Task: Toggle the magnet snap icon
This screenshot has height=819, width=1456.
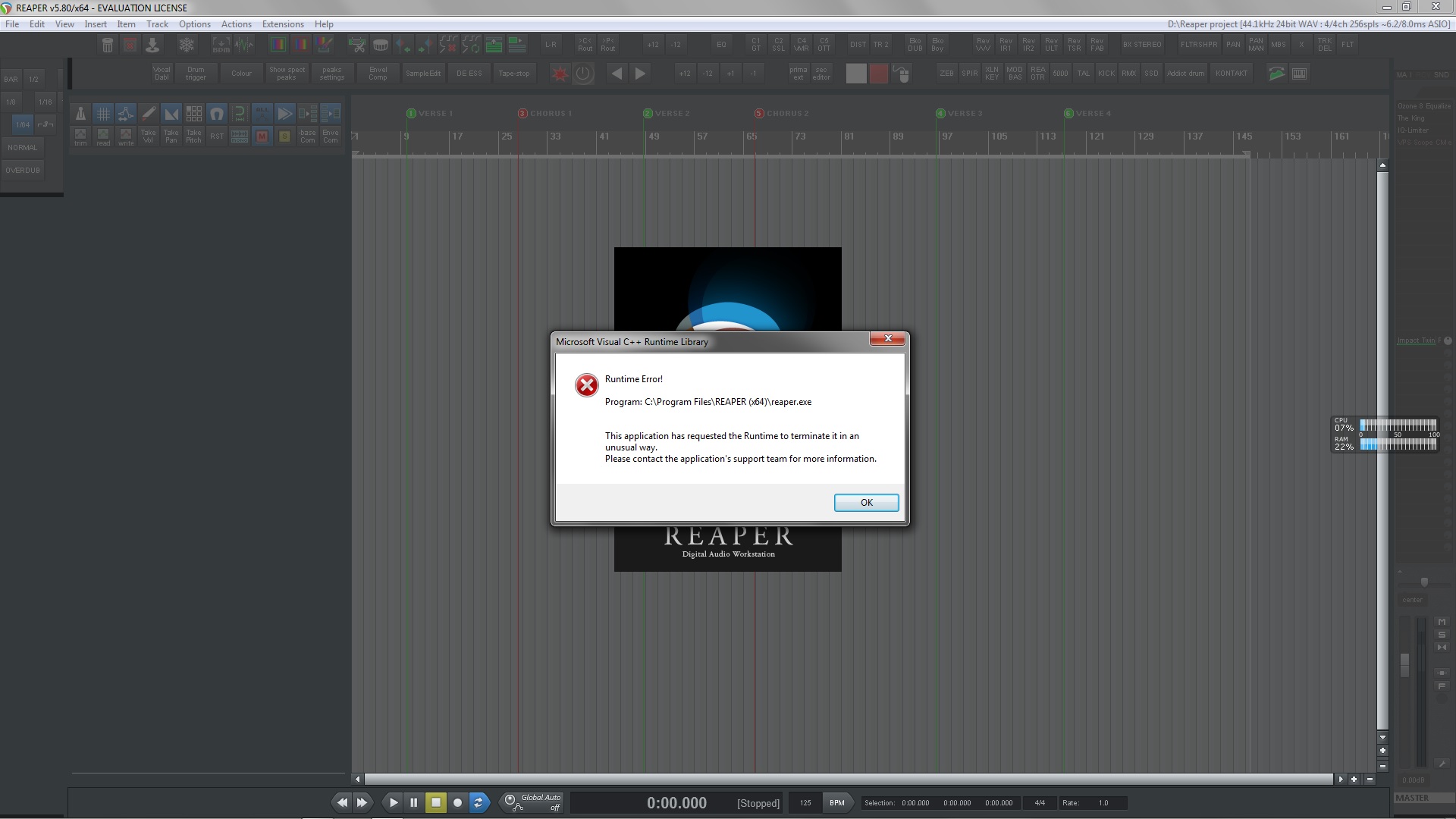Action: pos(217,114)
